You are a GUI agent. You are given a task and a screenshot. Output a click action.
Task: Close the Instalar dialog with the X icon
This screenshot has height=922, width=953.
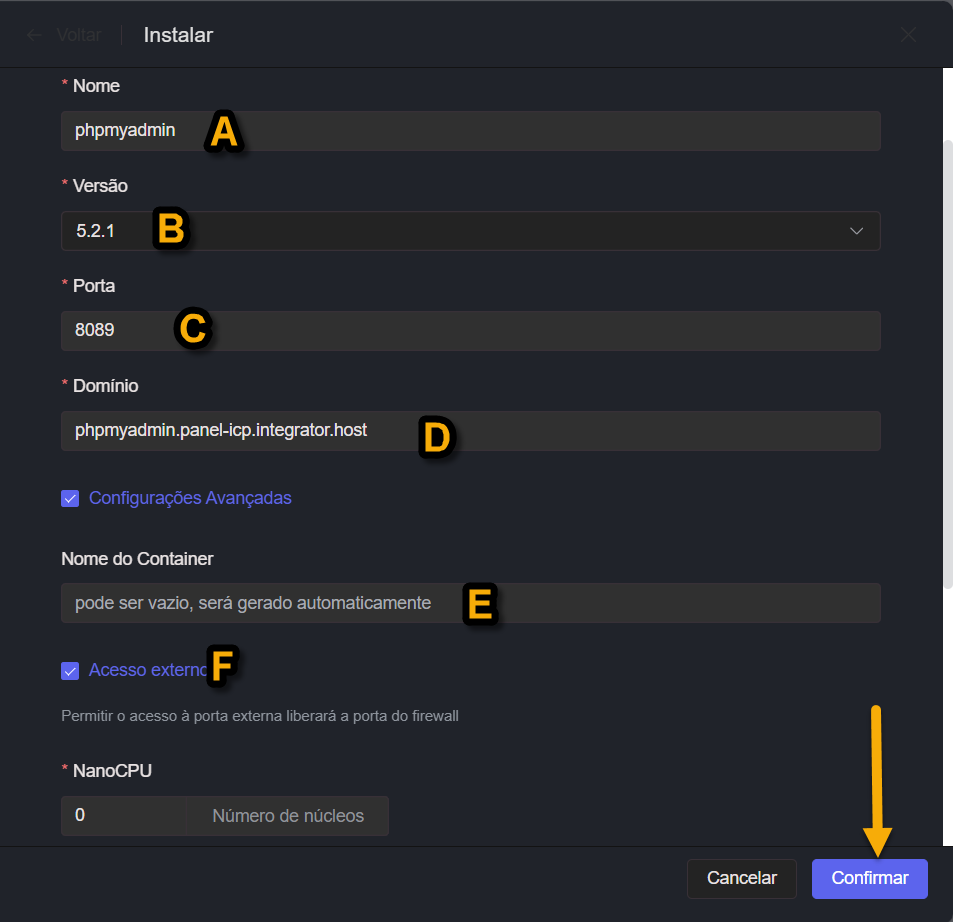pos(908,35)
